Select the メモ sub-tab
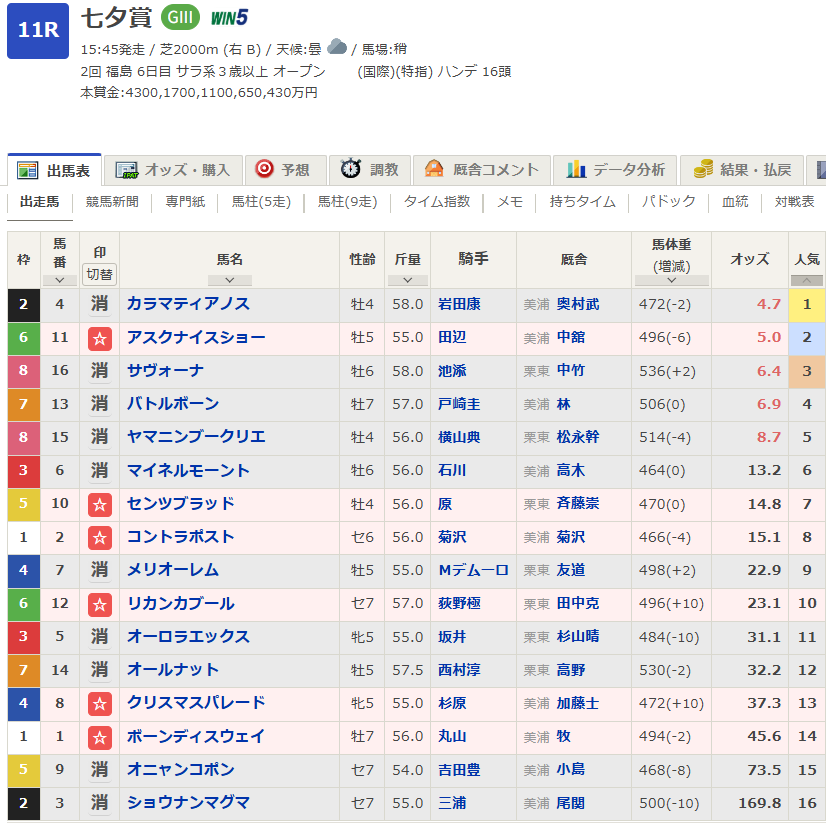The image size is (826, 823). pos(510,202)
